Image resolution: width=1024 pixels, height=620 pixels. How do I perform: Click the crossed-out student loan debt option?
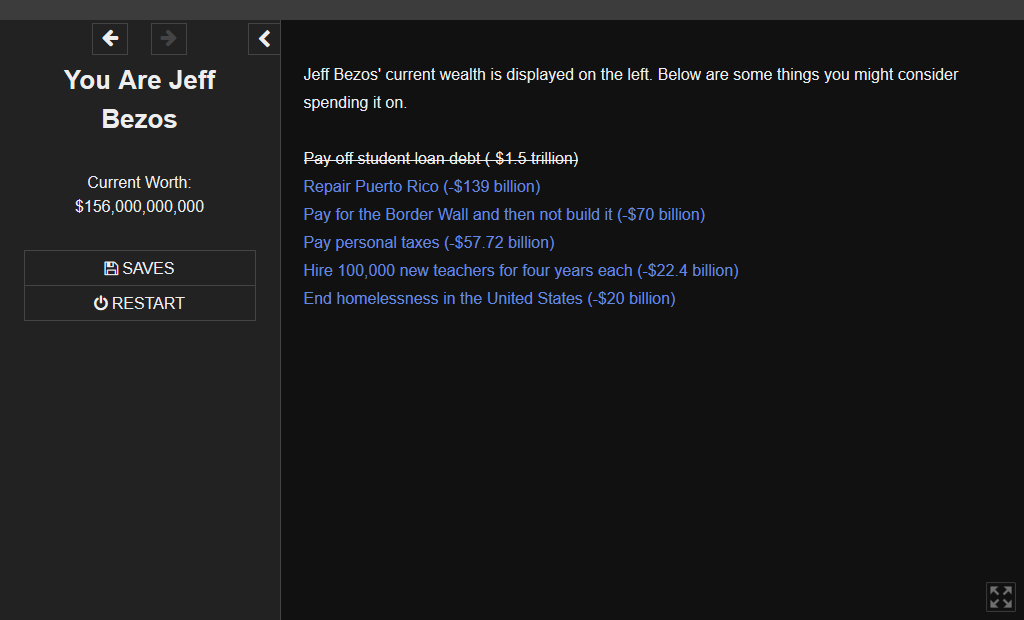click(440, 158)
